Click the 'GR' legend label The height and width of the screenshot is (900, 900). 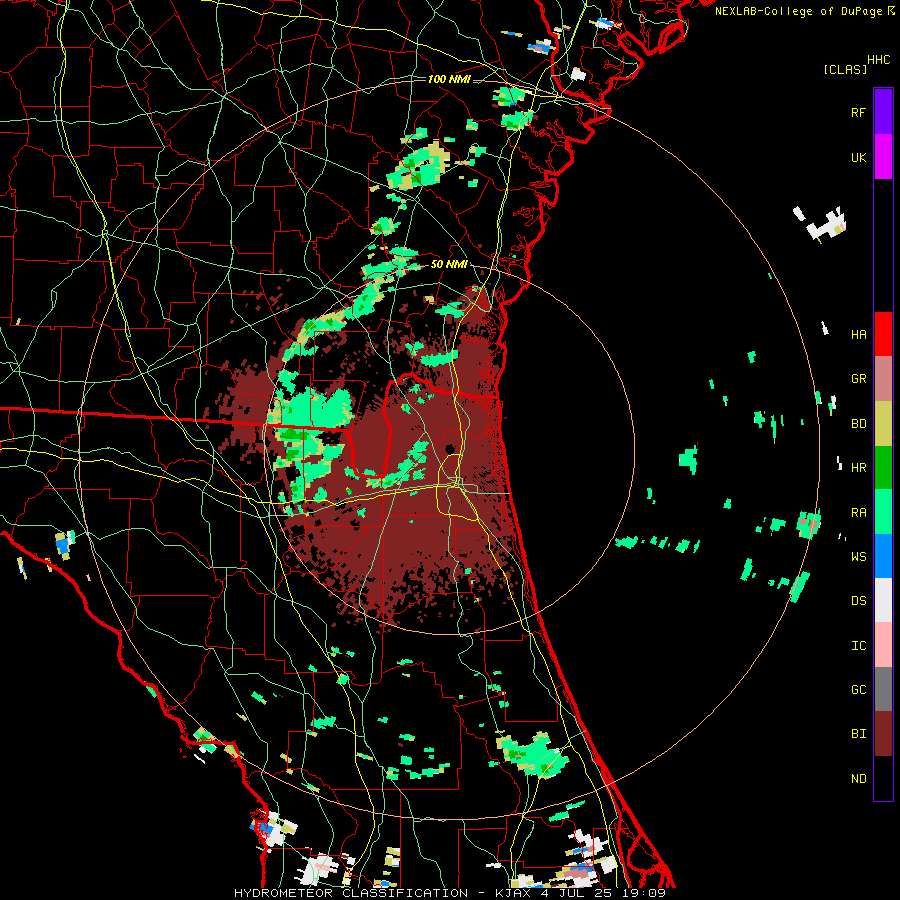tap(859, 379)
